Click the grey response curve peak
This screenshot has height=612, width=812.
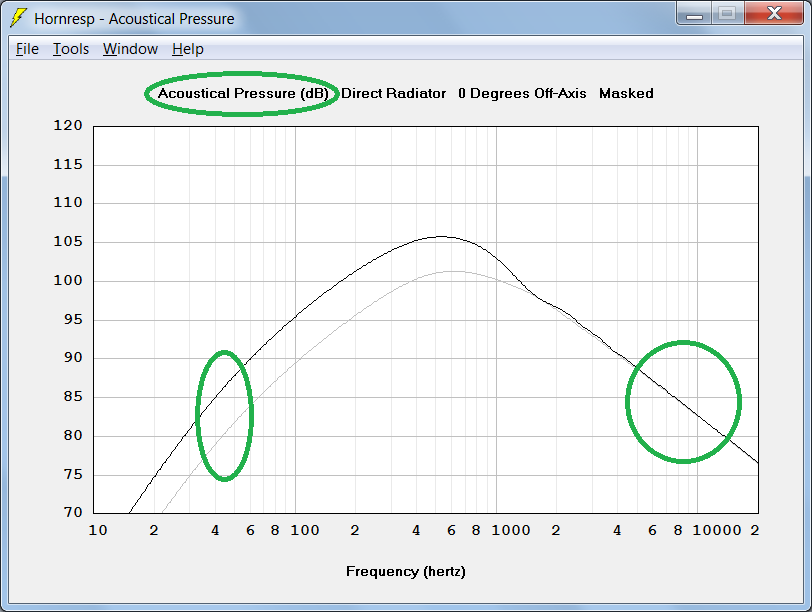(453, 271)
